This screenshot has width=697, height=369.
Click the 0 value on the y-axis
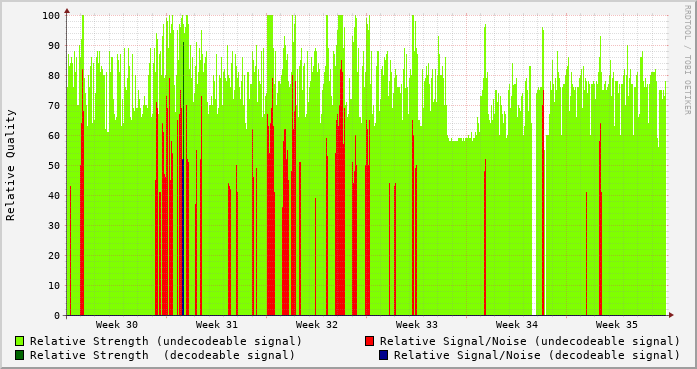[x=56, y=316]
